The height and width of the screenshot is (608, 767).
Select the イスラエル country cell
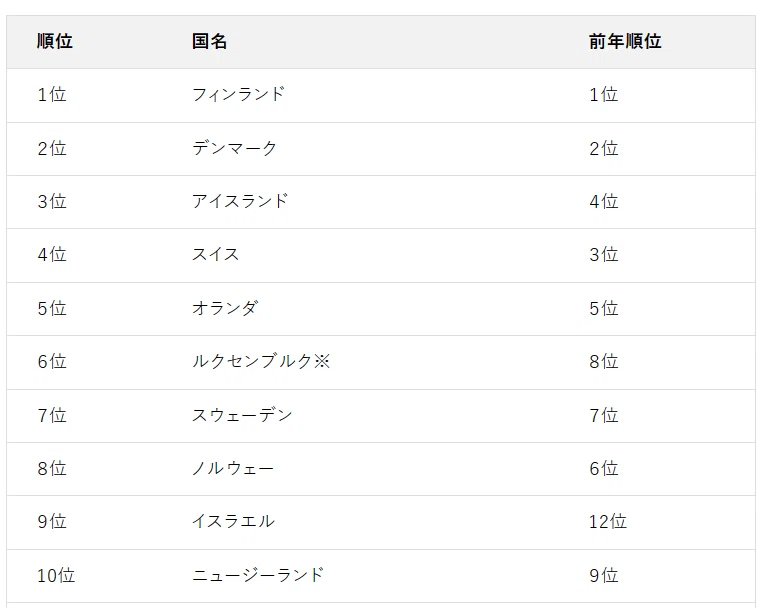(233, 521)
